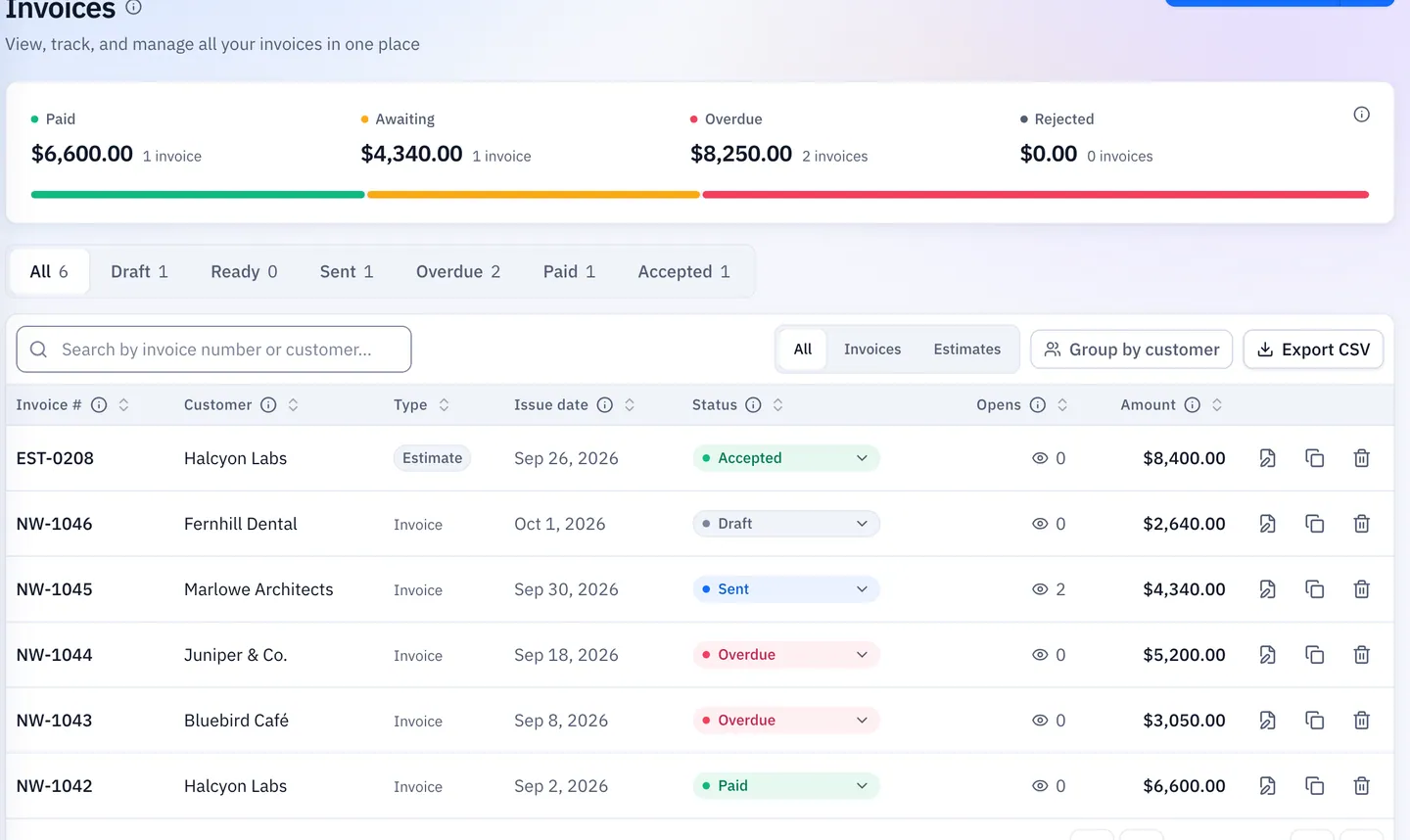
Task: Click info icon beside Invoice # header
Action: click(x=99, y=405)
